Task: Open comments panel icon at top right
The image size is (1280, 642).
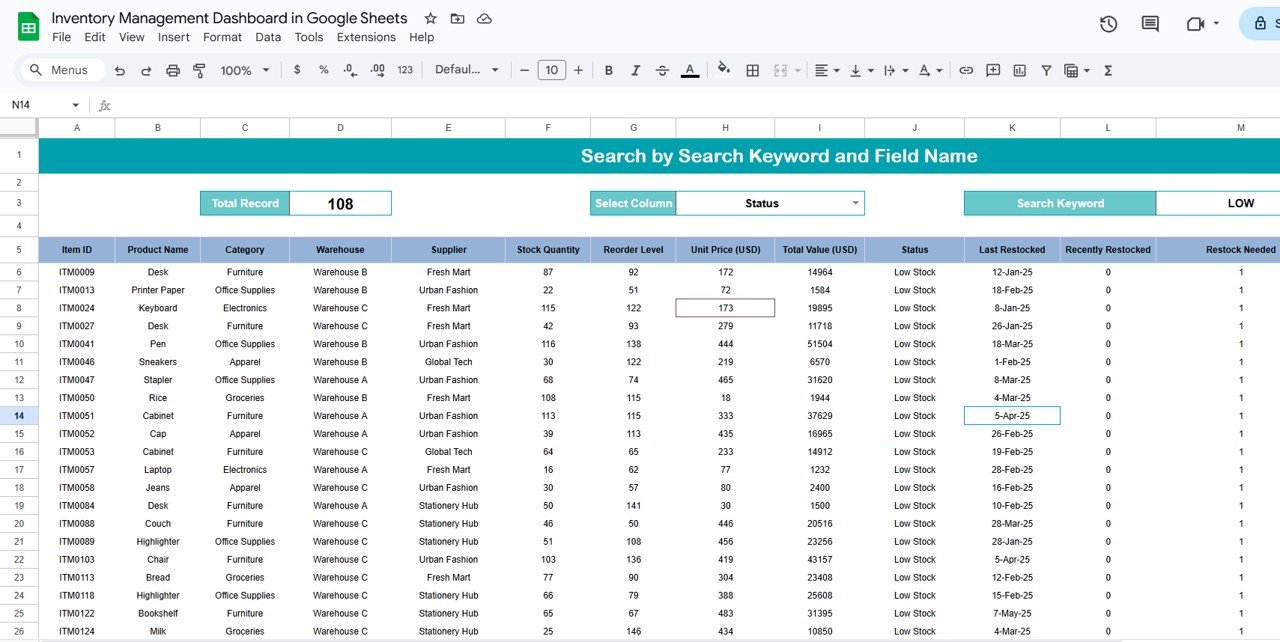Action: (x=1150, y=24)
